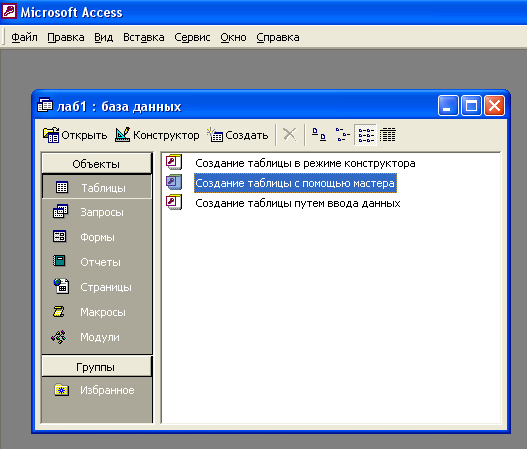Click the Группы header button
The image size is (527, 449).
click(x=96, y=367)
